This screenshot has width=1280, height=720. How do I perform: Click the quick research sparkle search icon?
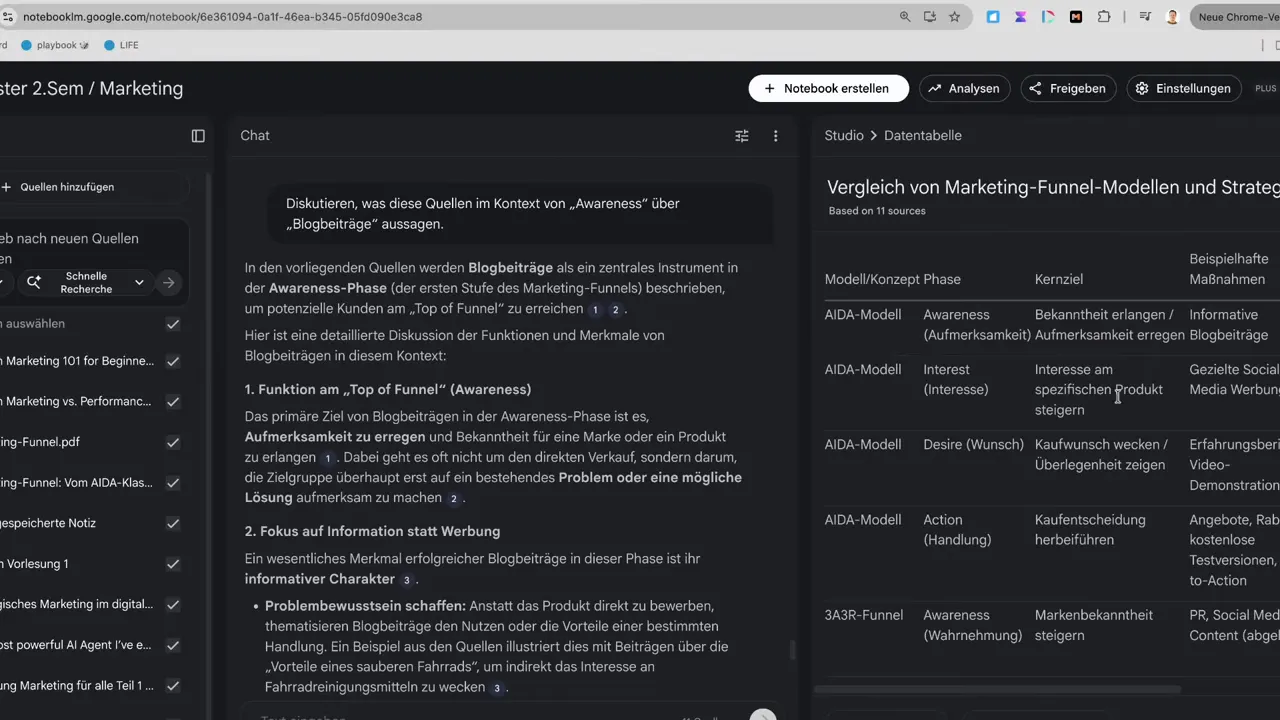[x=33, y=282]
